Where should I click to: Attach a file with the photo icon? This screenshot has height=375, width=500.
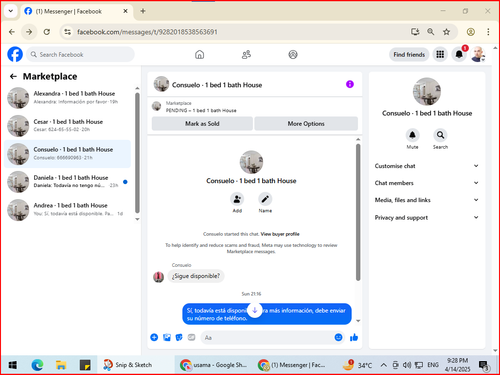point(167,337)
